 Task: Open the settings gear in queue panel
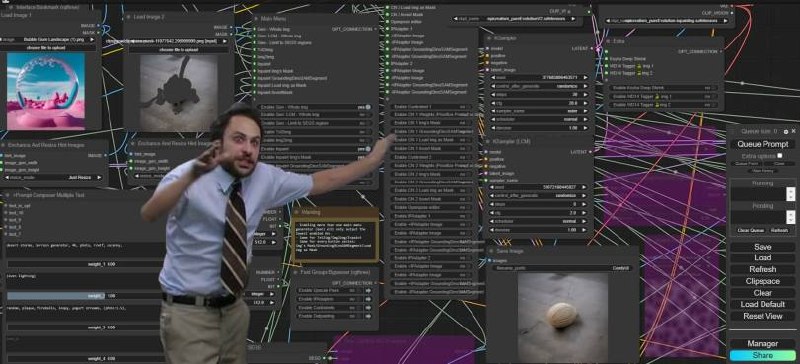tap(786, 131)
